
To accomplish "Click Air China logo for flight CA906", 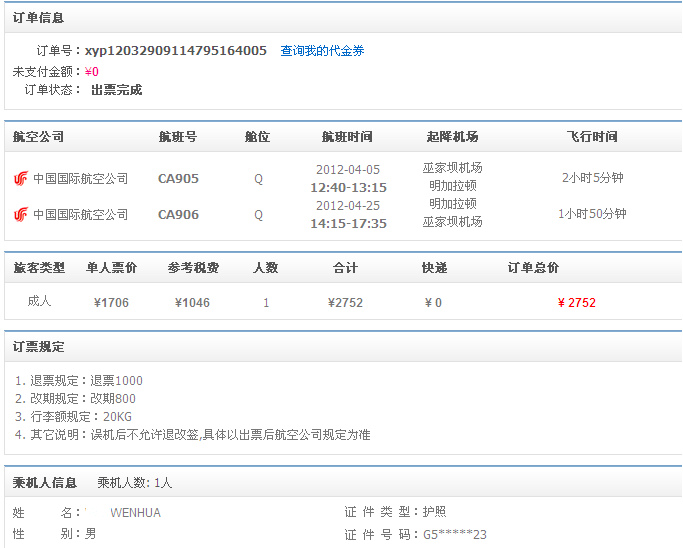I will point(20,215).
